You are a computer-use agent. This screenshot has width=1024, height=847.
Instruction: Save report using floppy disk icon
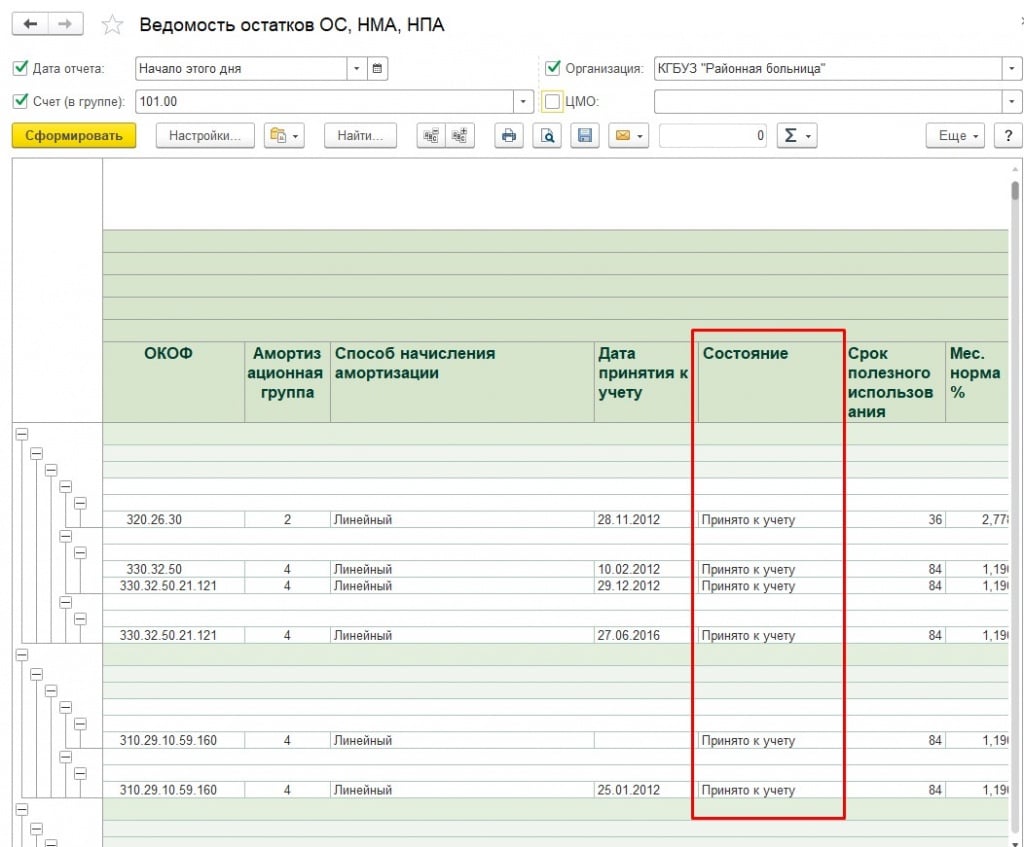[584, 136]
